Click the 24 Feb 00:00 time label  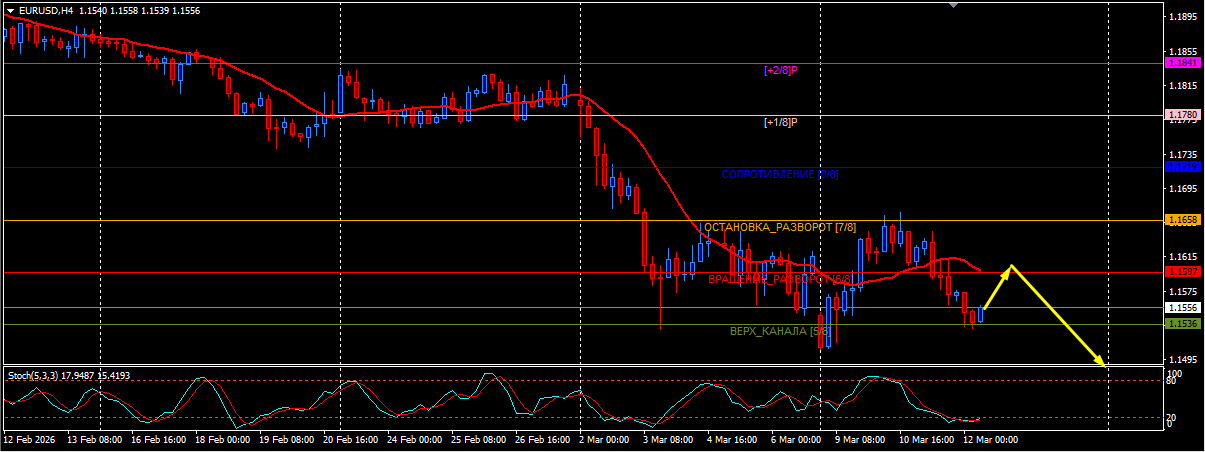pyautogui.click(x=415, y=439)
